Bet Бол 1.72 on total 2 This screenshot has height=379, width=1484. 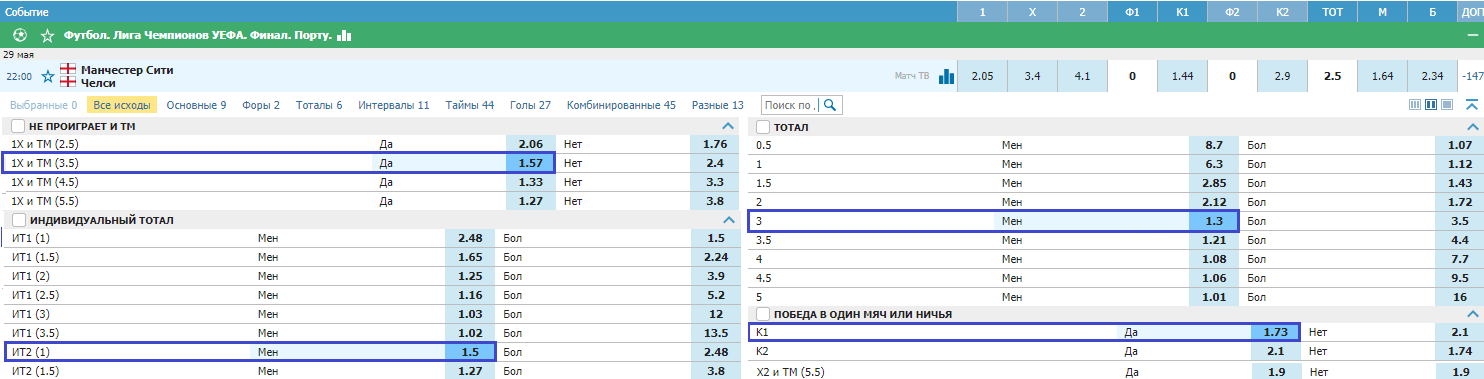click(x=1459, y=202)
